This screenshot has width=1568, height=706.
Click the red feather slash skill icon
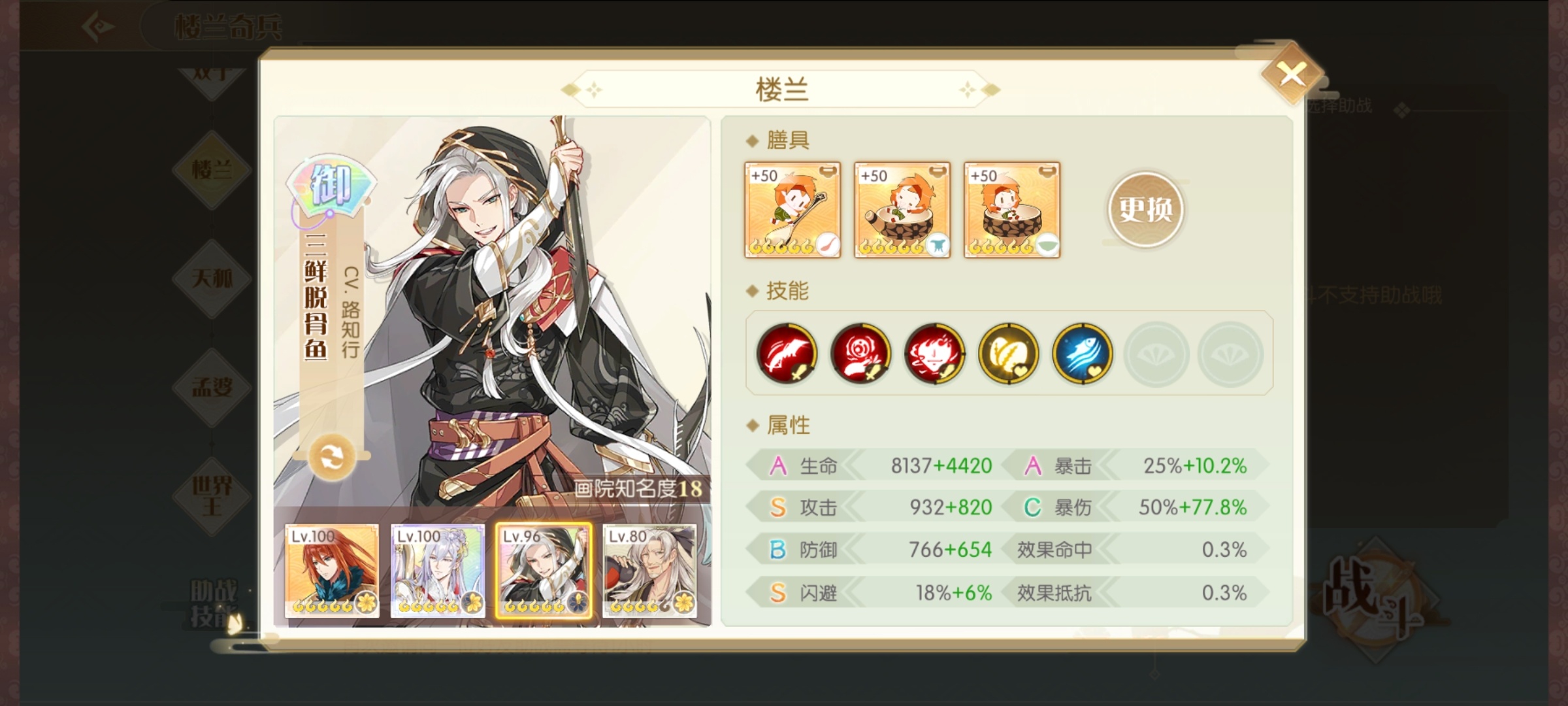[787, 354]
